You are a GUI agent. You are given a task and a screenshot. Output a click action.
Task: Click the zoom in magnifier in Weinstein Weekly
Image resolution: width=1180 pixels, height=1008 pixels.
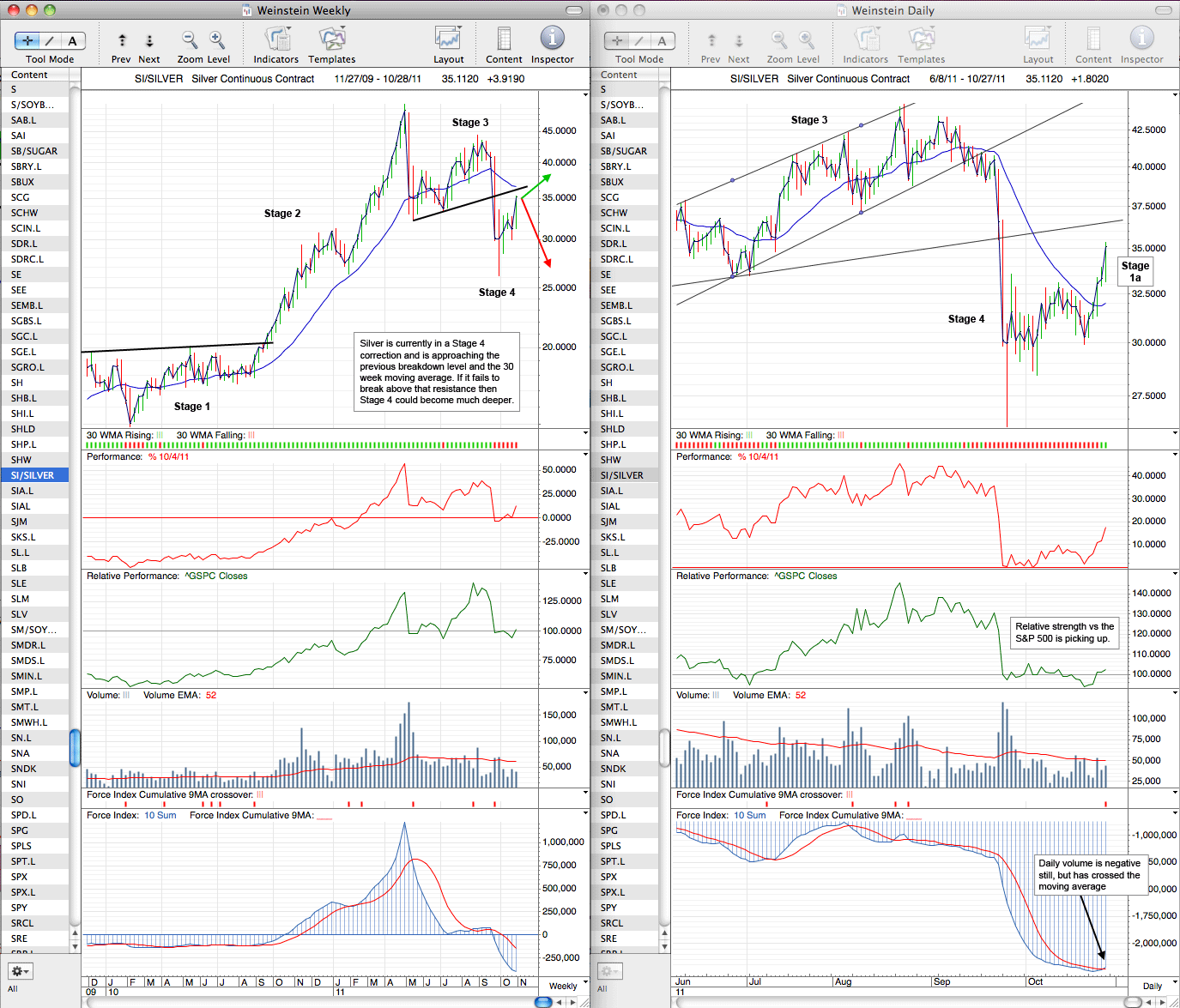tap(217, 39)
